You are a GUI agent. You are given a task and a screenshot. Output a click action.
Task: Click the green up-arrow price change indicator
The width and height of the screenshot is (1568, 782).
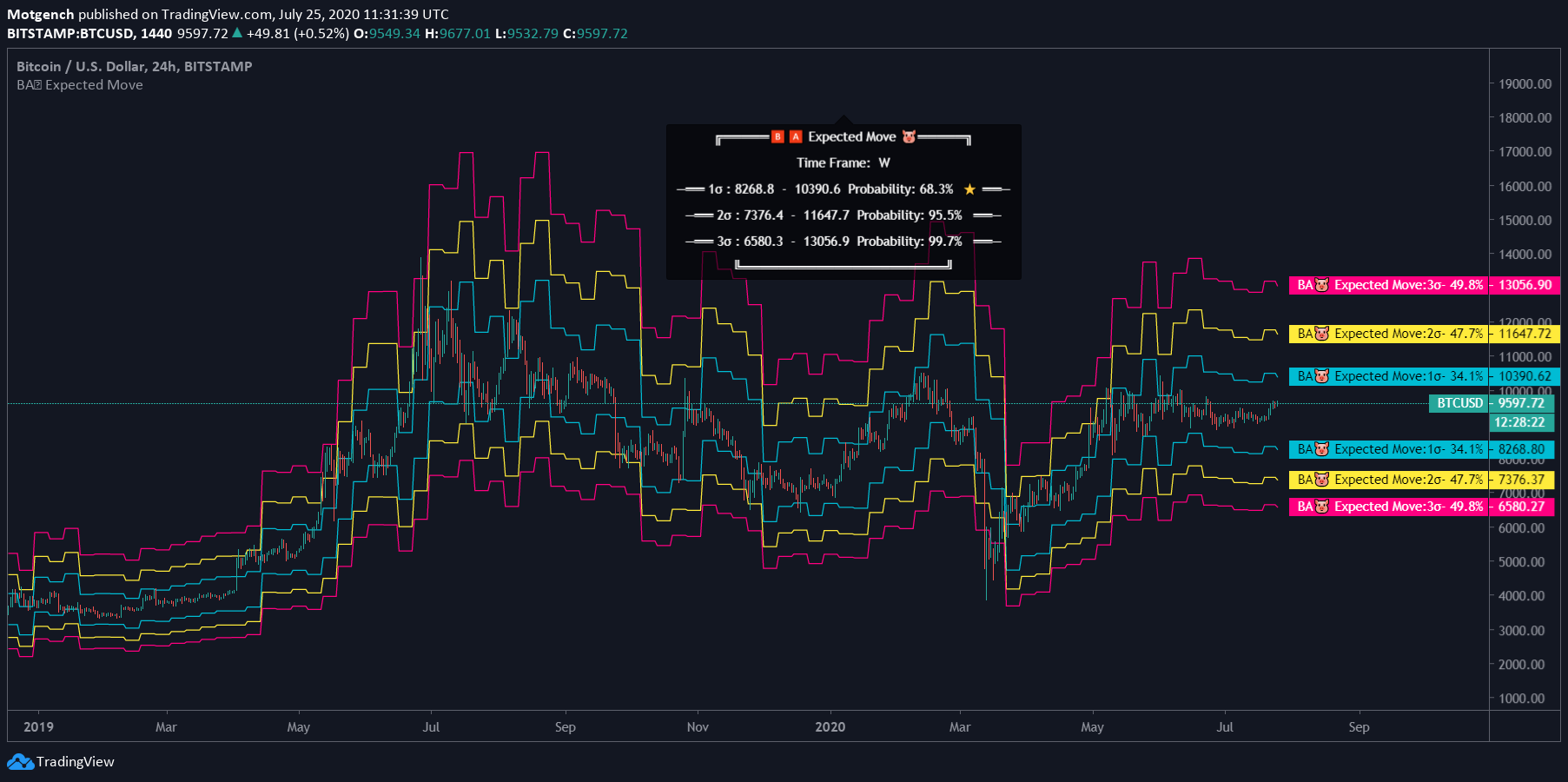coord(237,33)
